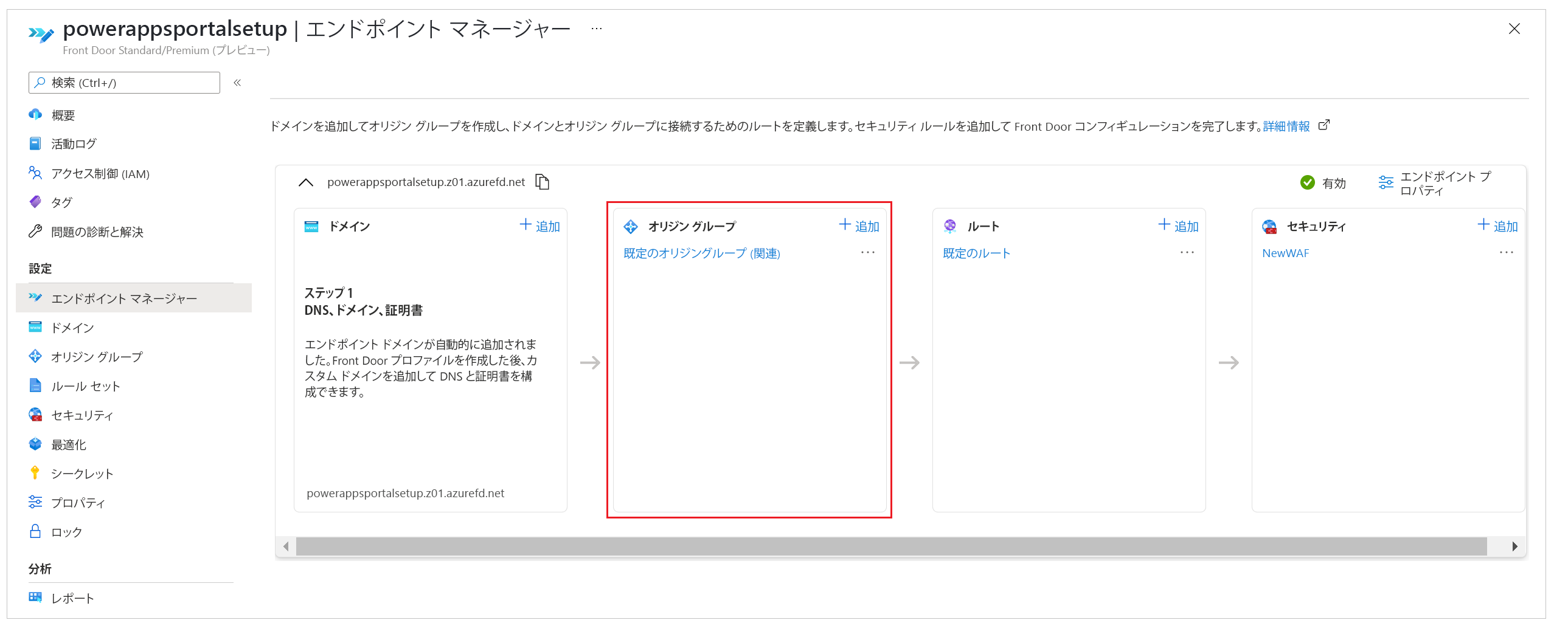This screenshot has height=637, width=1568.
Task: Open the 既定のルート link
Action: click(976, 253)
